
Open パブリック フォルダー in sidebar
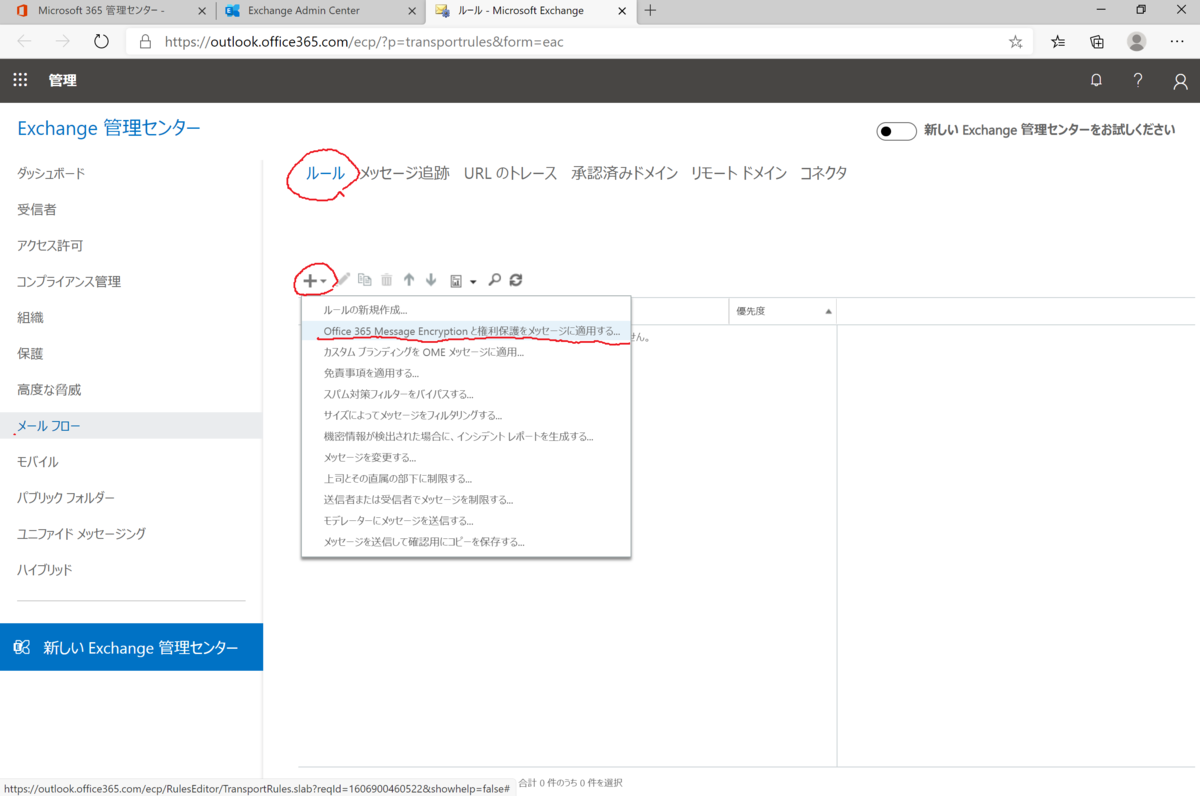point(66,498)
